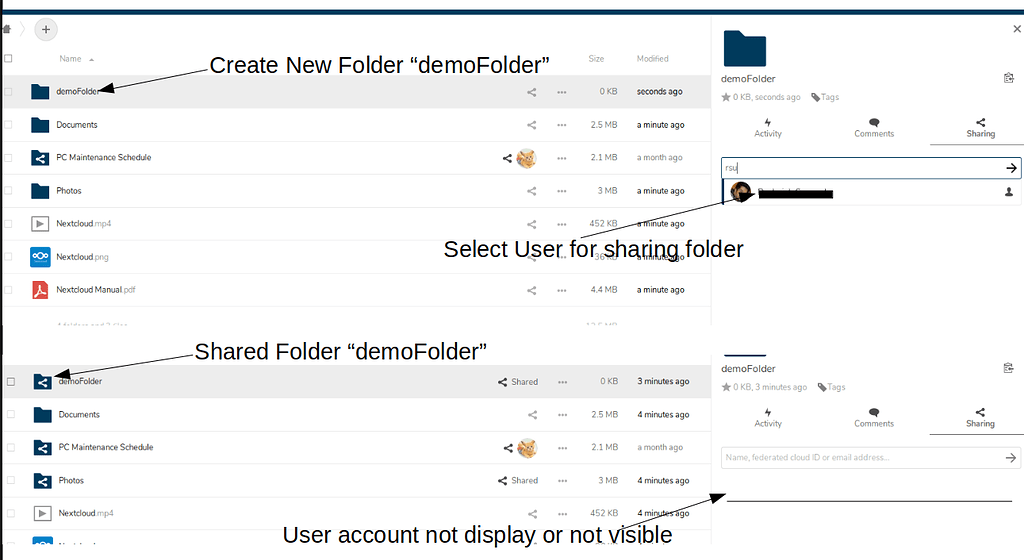Large demoFolder folder thumbnail in details sidebar

click(744, 48)
